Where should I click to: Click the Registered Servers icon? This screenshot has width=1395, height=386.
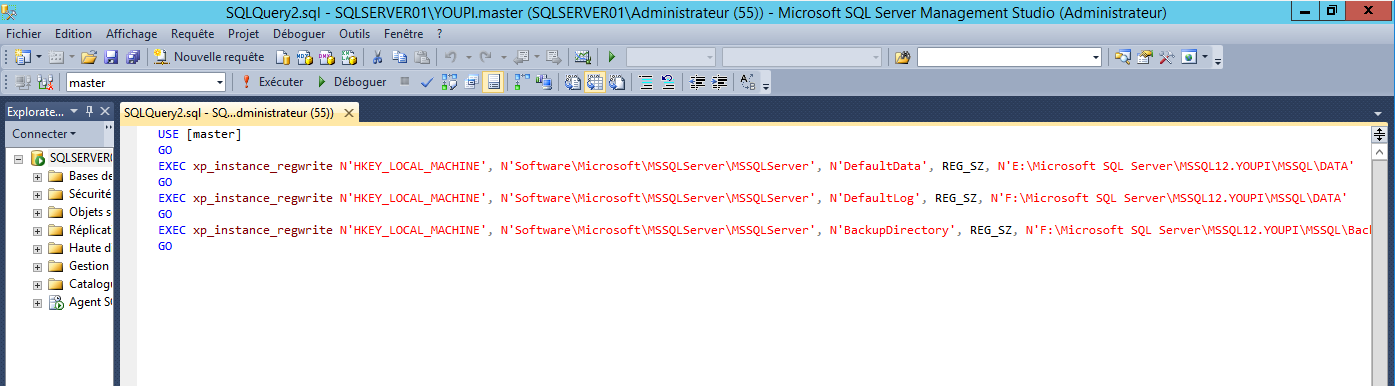pyautogui.click(x=1123, y=57)
